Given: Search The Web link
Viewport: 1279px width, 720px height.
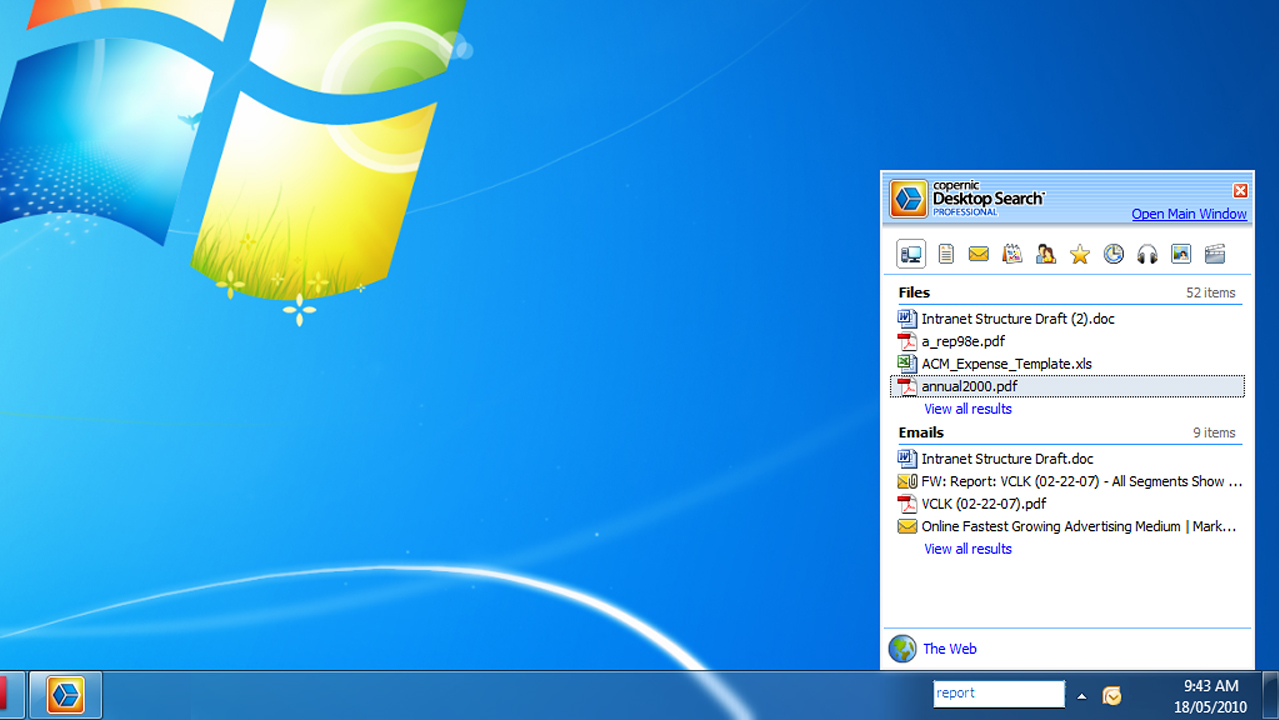Looking at the screenshot, I should 950,649.
